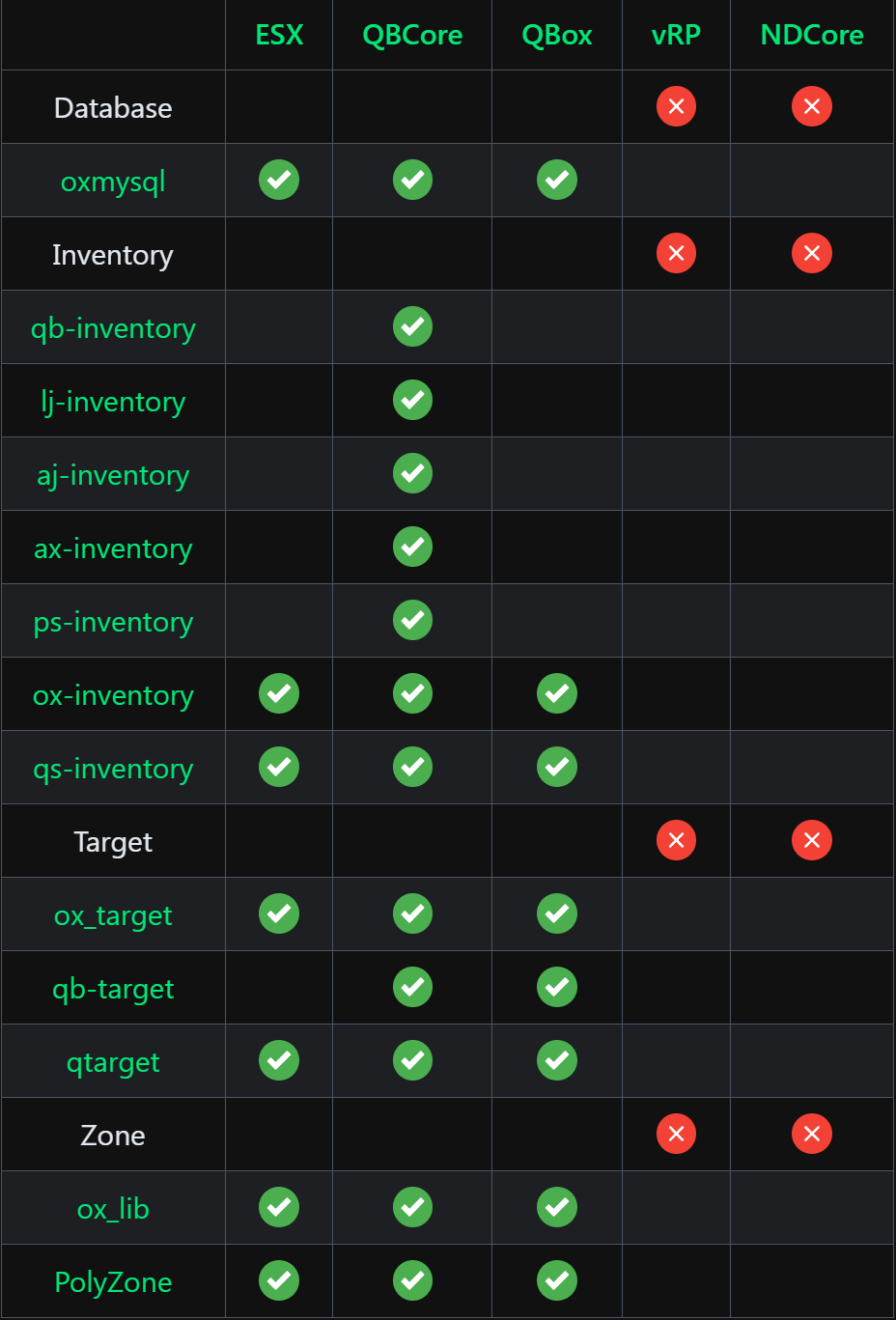Click the ps-inventory QBCore green checkmark
896x1320 pixels.
coord(412,620)
